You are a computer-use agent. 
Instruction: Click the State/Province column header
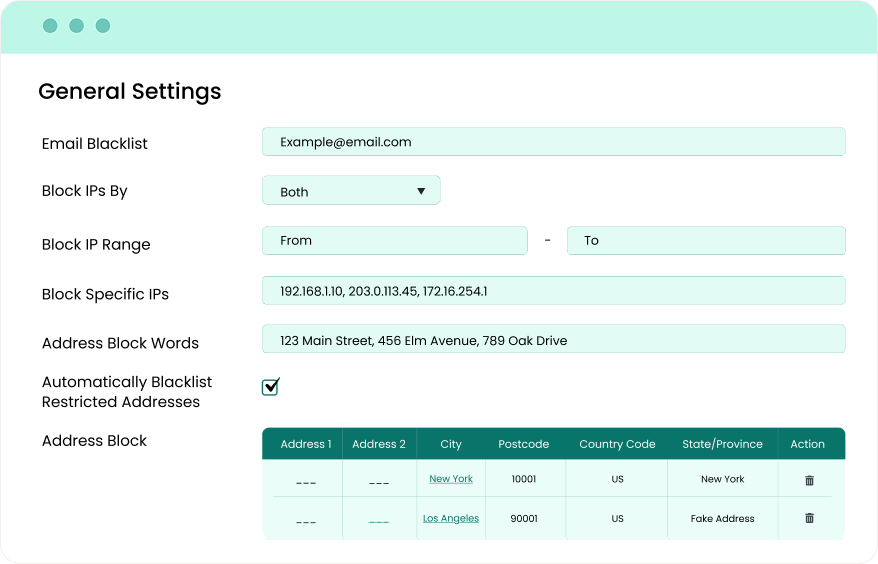coord(722,444)
